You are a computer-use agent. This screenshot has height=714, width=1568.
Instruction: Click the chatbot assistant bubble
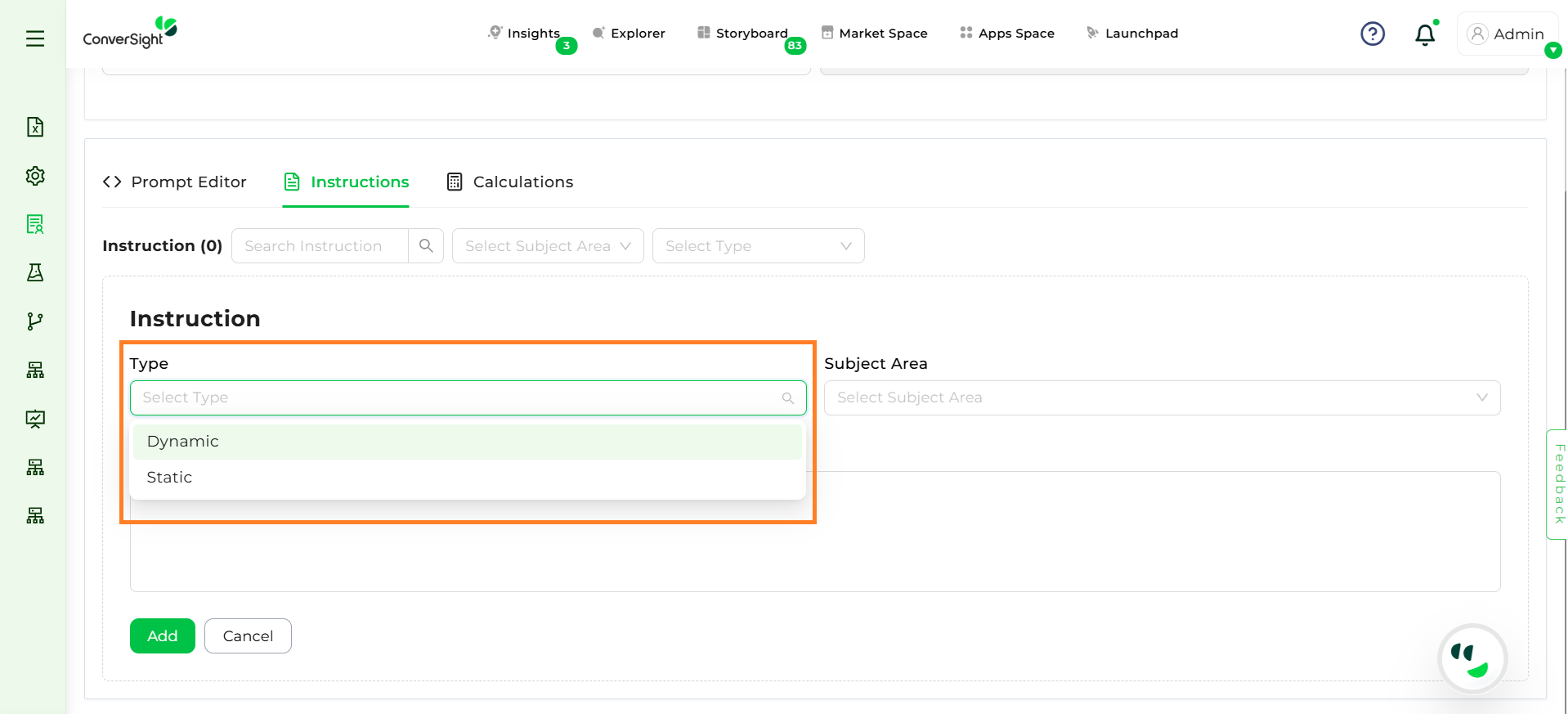point(1472,658)
